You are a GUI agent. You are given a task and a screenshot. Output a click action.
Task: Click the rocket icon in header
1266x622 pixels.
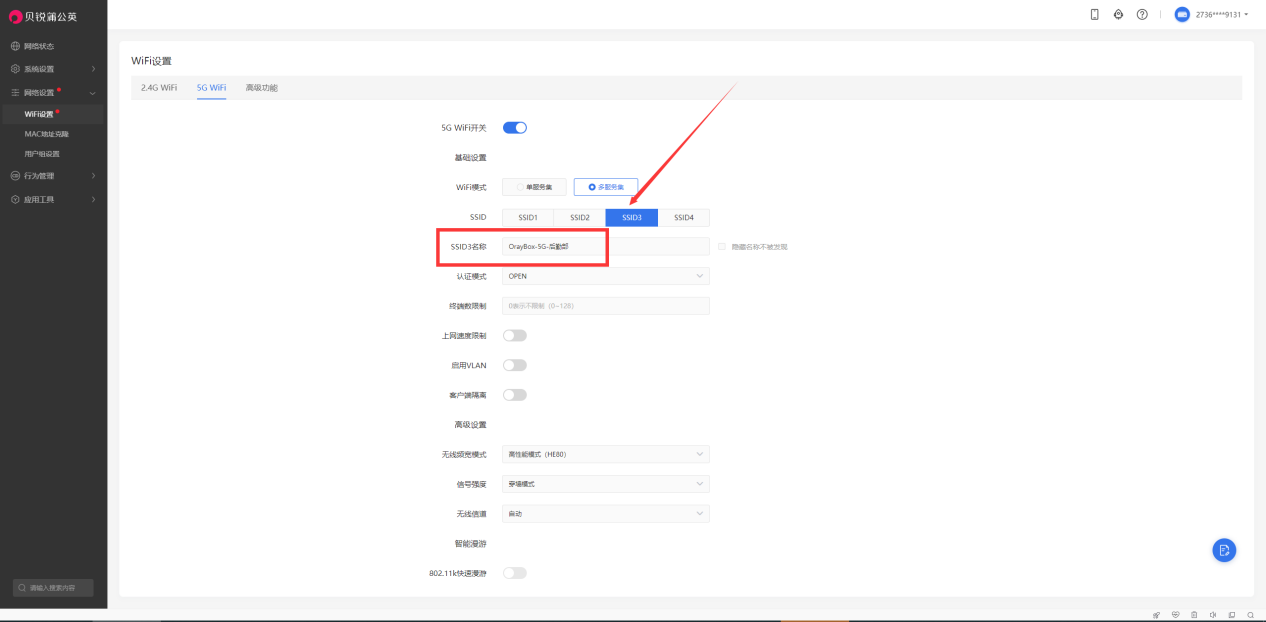1118,14
